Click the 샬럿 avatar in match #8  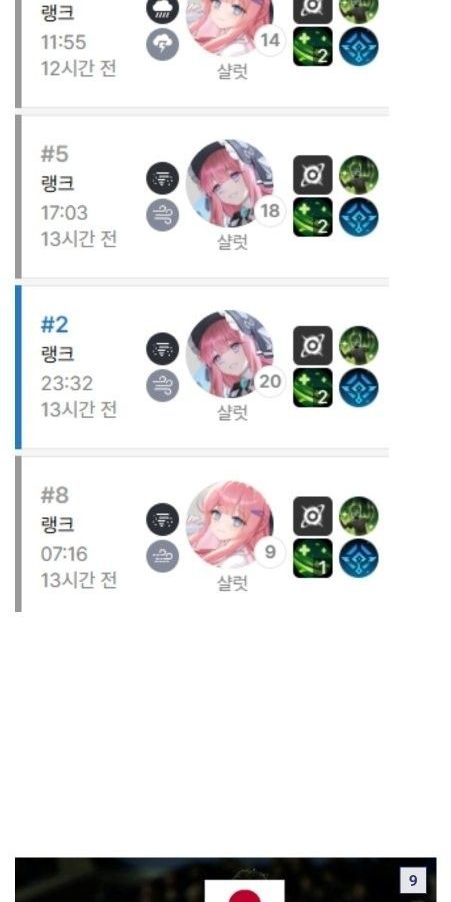230,525
